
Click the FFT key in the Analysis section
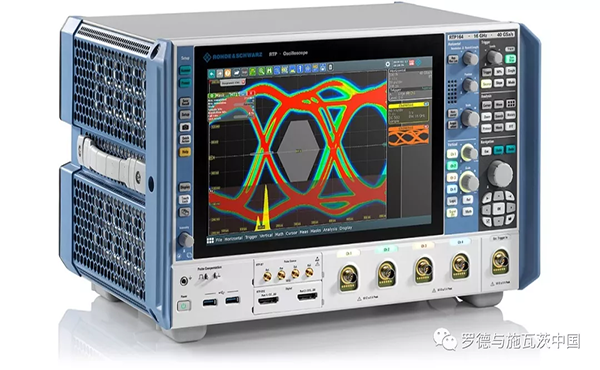pos(511,126)
